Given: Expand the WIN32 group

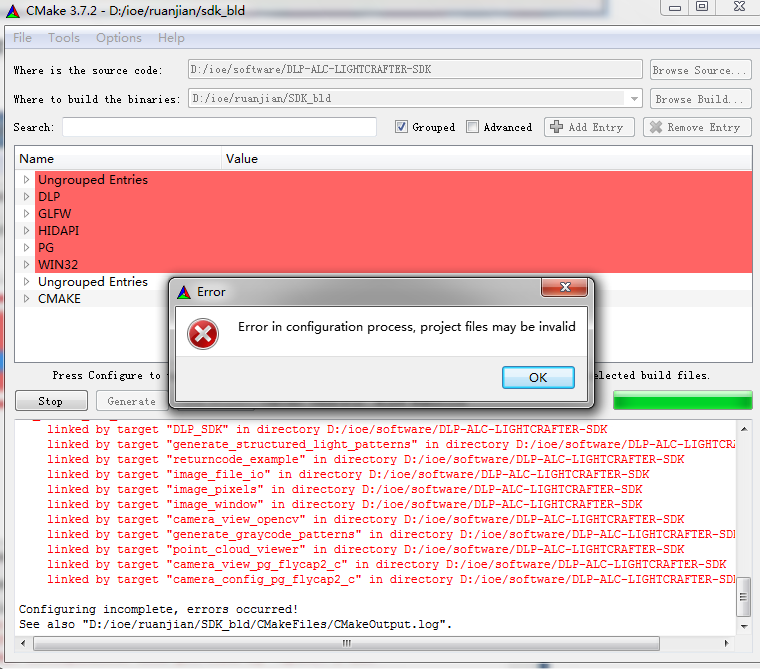Looking at the screenshot, I should [x=26, y=264].
